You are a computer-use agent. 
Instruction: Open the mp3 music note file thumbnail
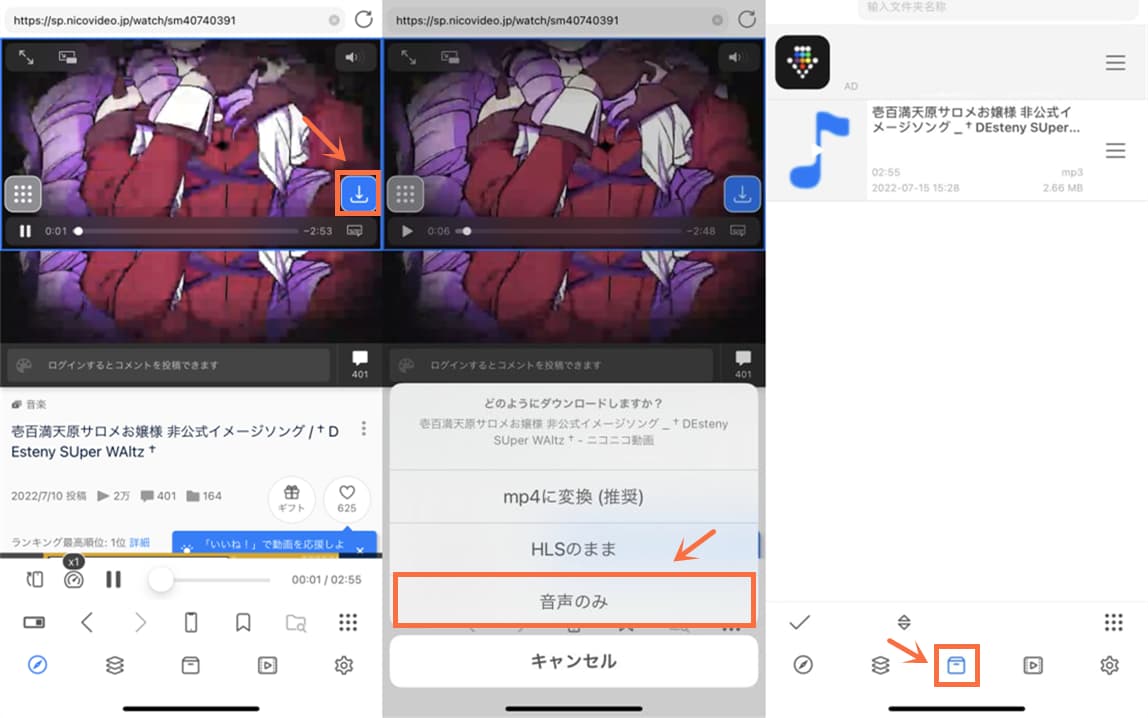click(819, 150)
